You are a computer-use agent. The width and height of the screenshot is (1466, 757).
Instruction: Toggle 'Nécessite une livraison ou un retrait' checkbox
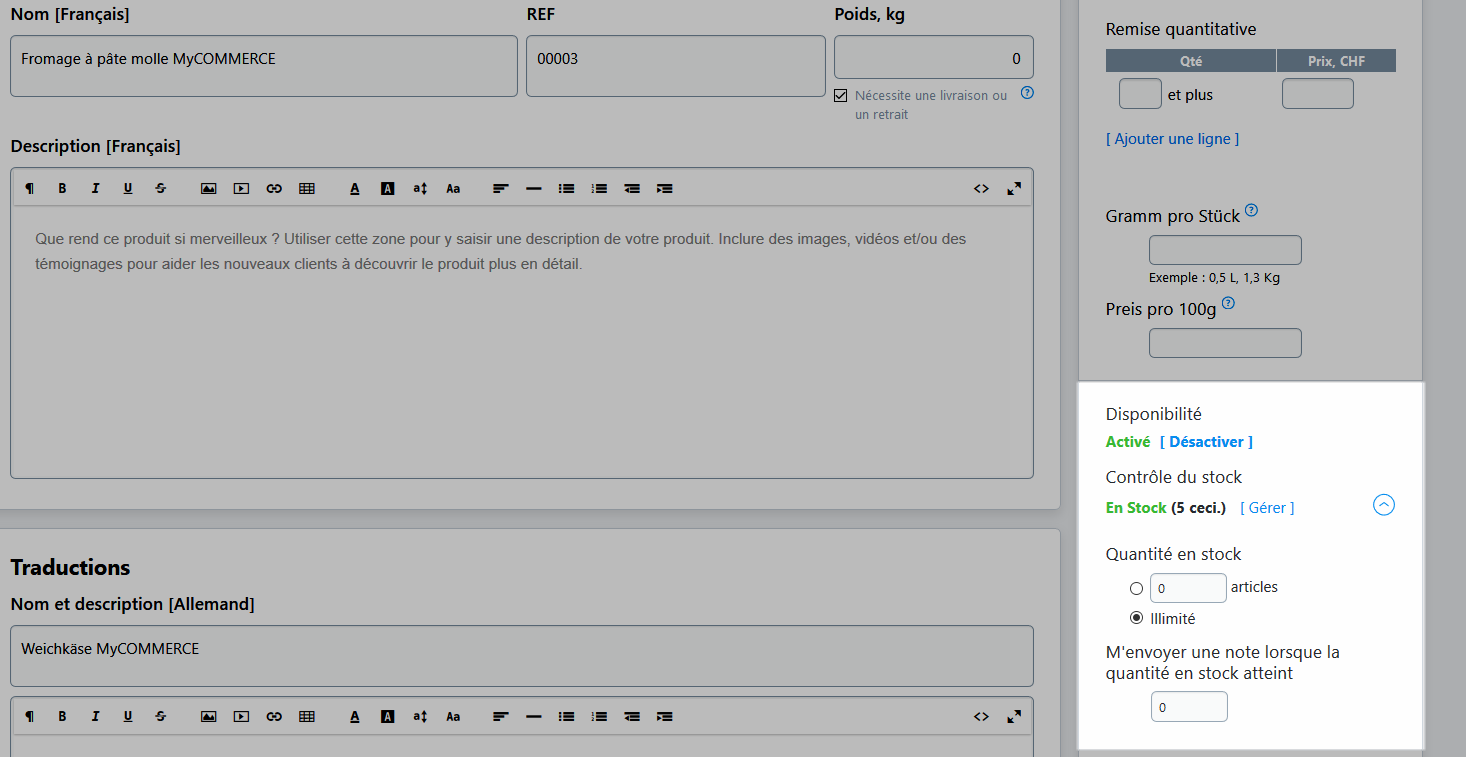tap(841, 96)
